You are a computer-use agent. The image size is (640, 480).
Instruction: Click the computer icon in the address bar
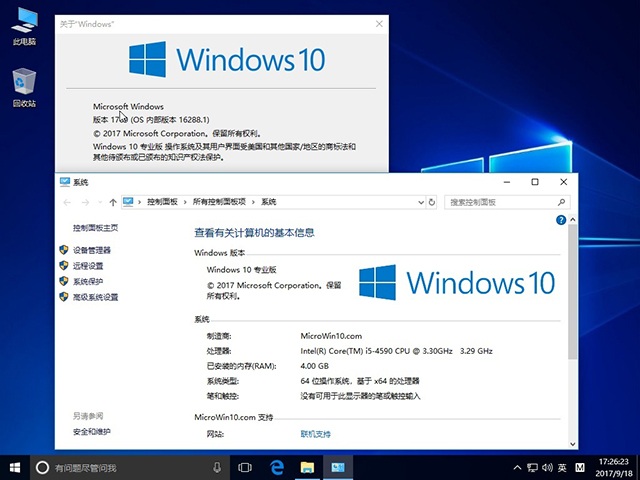point(128,202)
